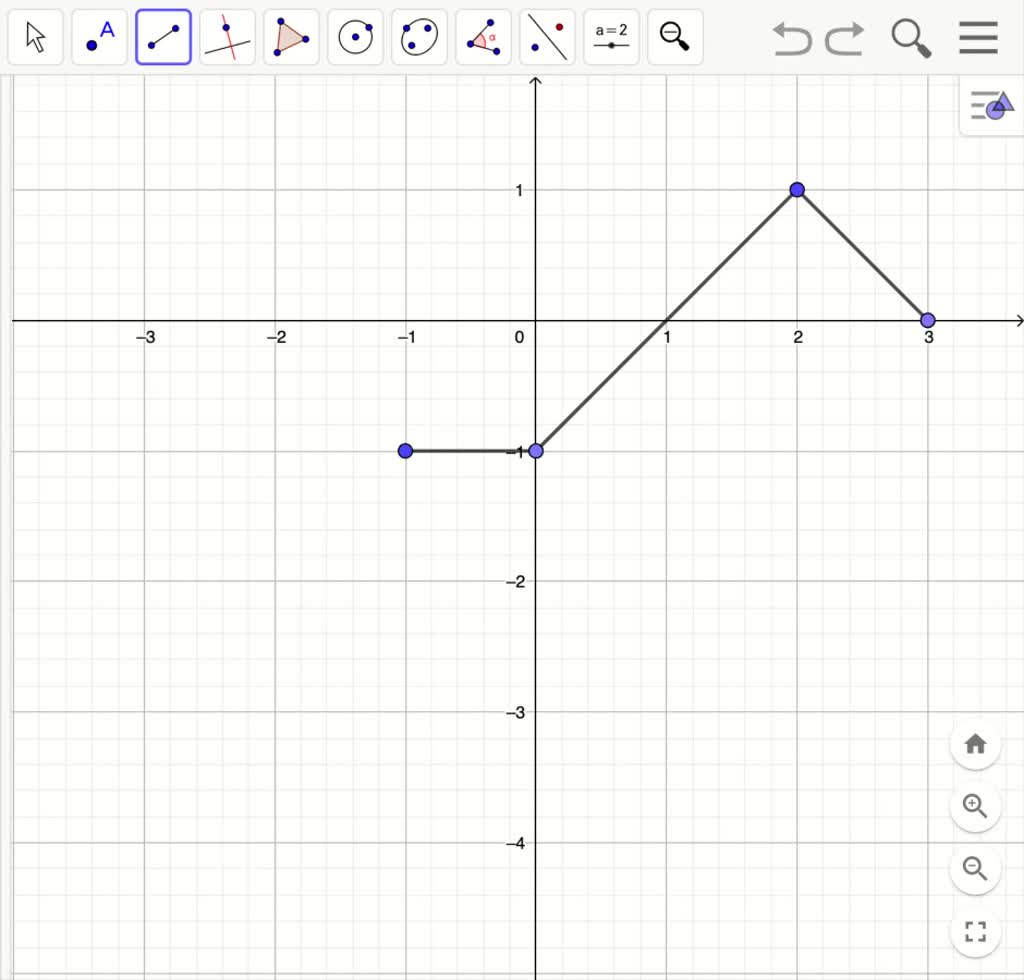
Task: Open the search for materials icon
Action: click(x=910, y=38)
